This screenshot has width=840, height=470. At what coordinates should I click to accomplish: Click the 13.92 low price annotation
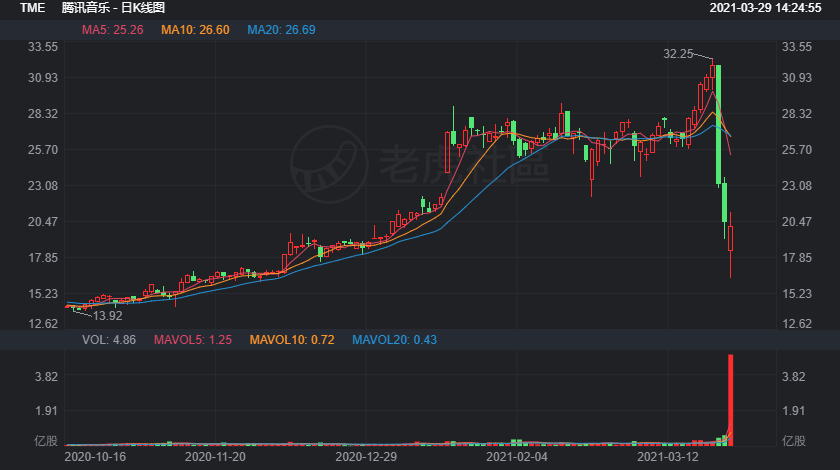click(x=108, y=316)
